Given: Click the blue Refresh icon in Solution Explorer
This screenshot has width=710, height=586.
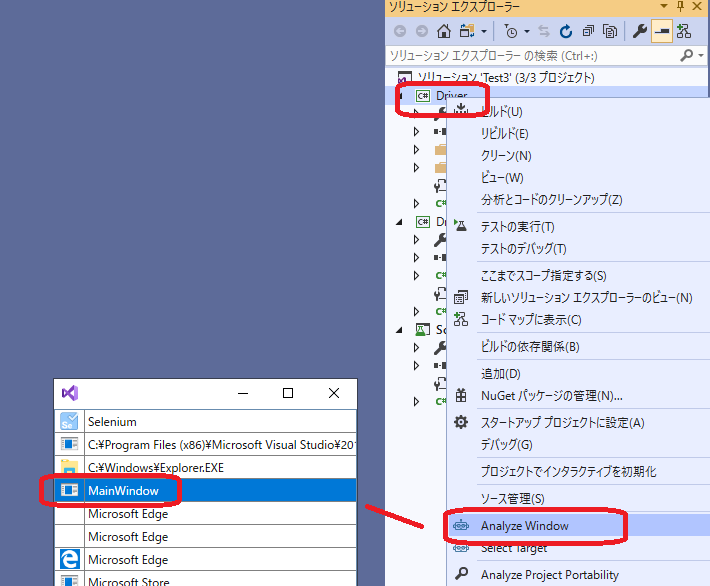Looking at the screenshot, I should [x=566, y=31].
